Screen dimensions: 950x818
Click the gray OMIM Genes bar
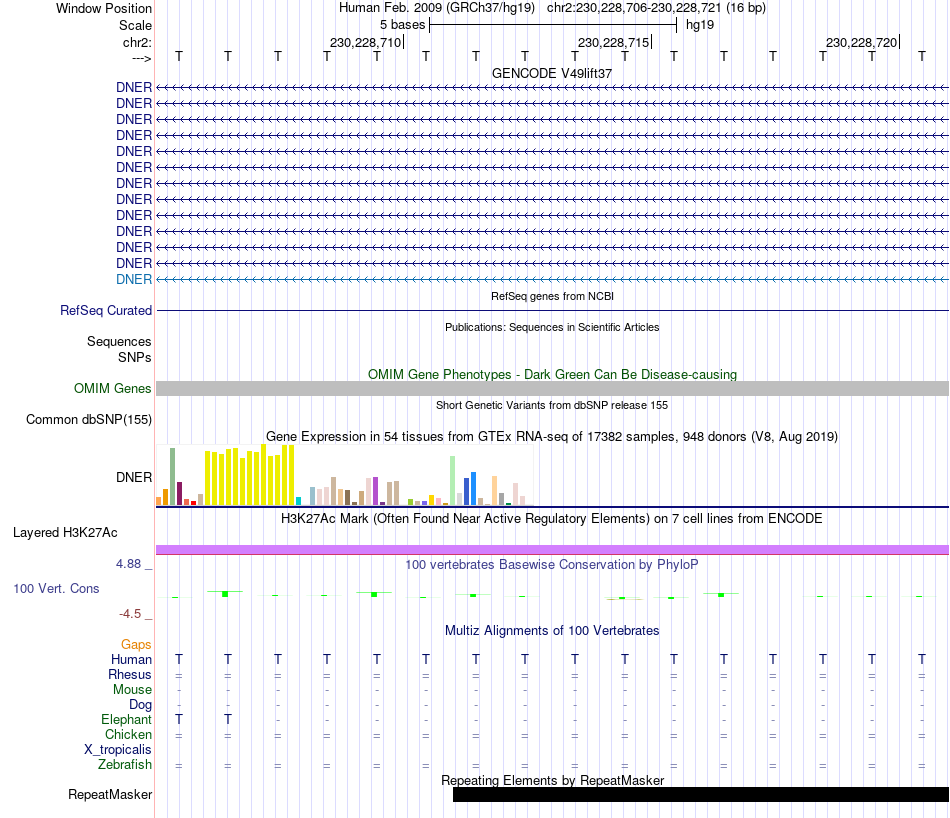pos(552,388)
